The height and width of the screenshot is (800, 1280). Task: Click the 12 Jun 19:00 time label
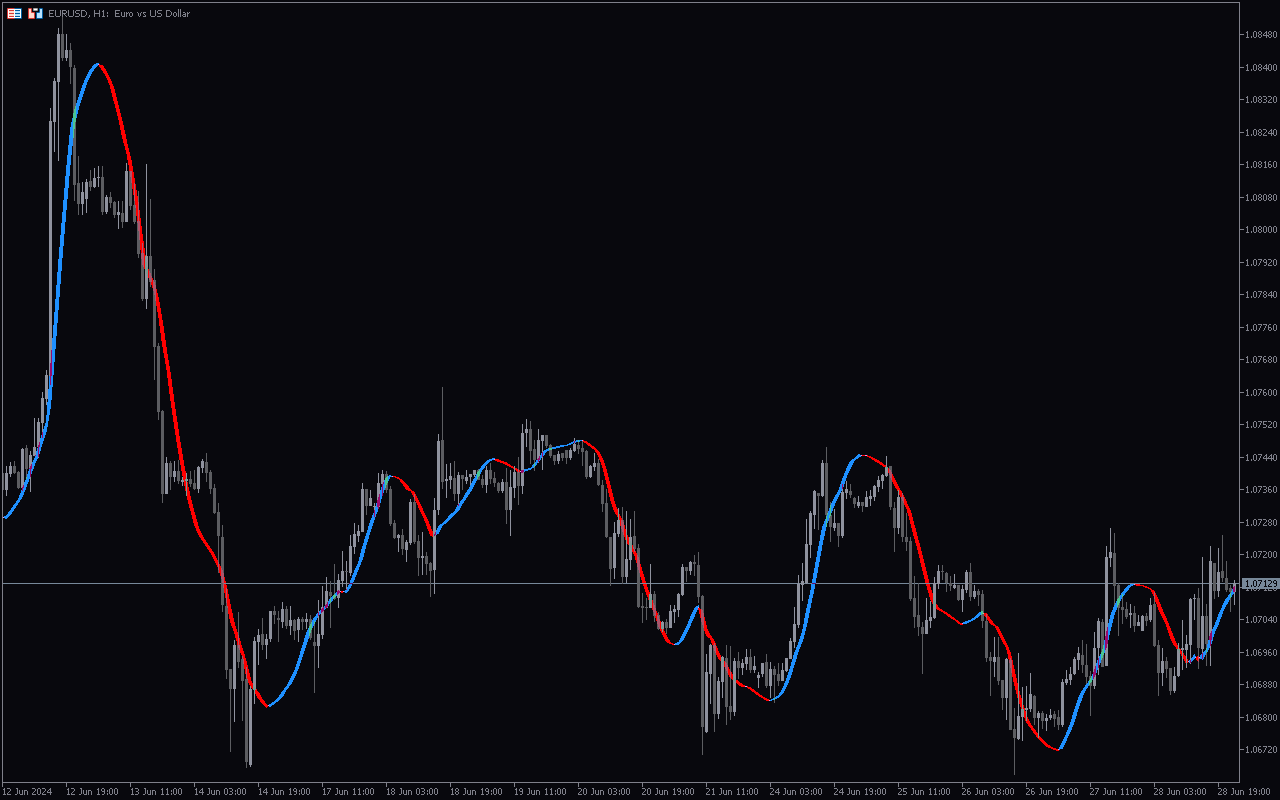(92, 791)
